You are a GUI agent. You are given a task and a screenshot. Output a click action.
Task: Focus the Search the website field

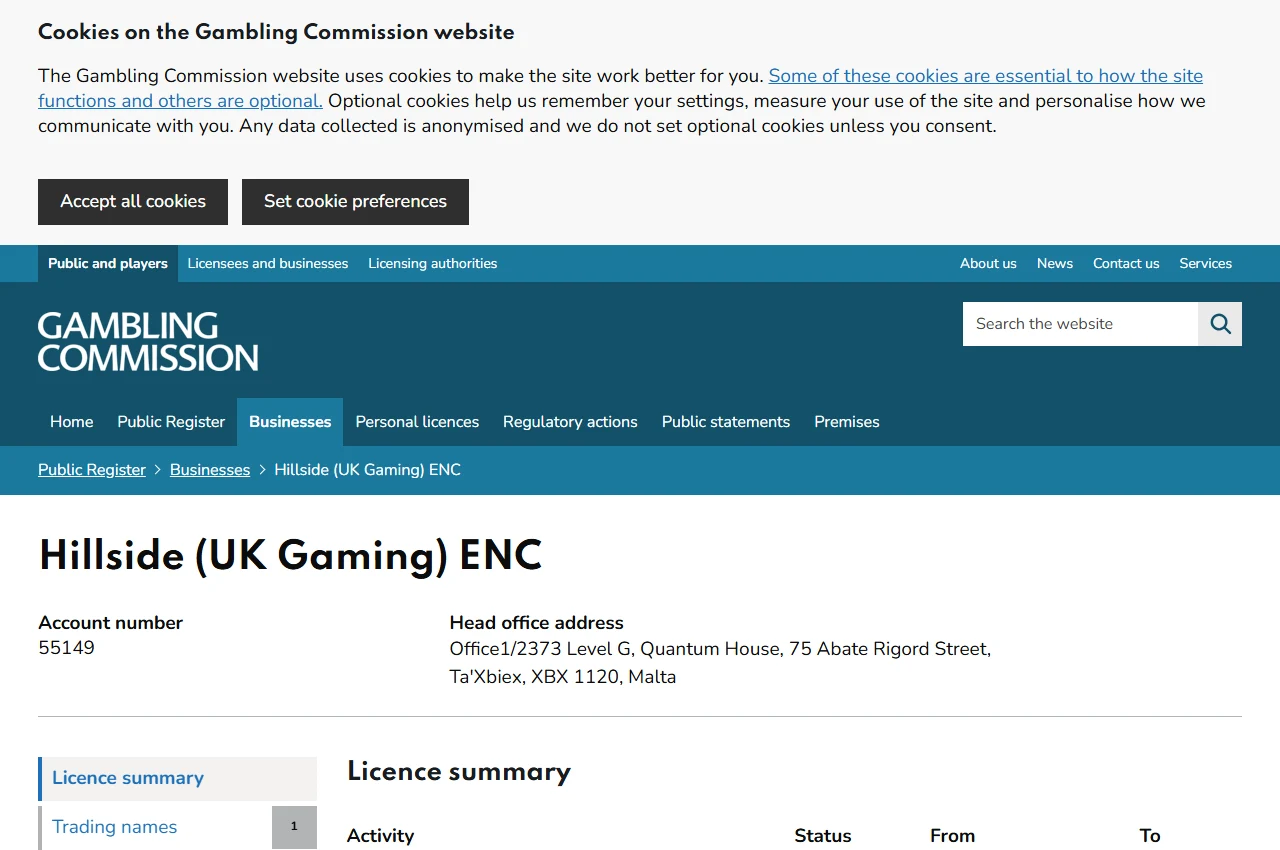1080,324
